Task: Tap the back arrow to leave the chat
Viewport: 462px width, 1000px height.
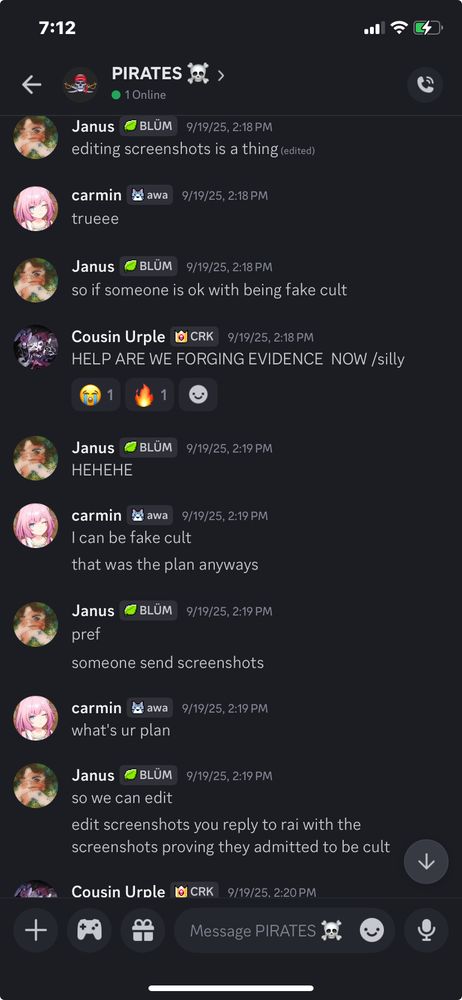Action: (x=31, y=84)
